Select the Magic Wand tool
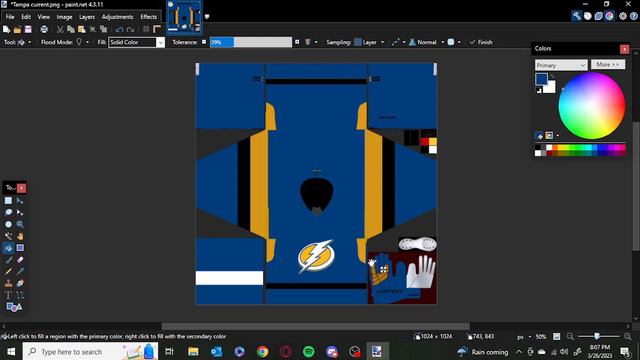 click(8, 236)
